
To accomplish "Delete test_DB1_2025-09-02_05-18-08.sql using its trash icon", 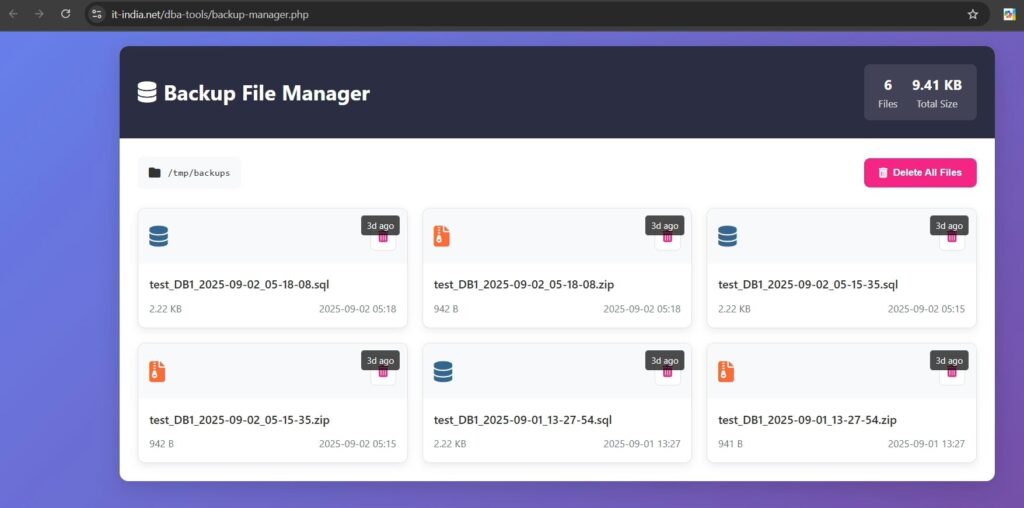I will [x=383, y=238].
